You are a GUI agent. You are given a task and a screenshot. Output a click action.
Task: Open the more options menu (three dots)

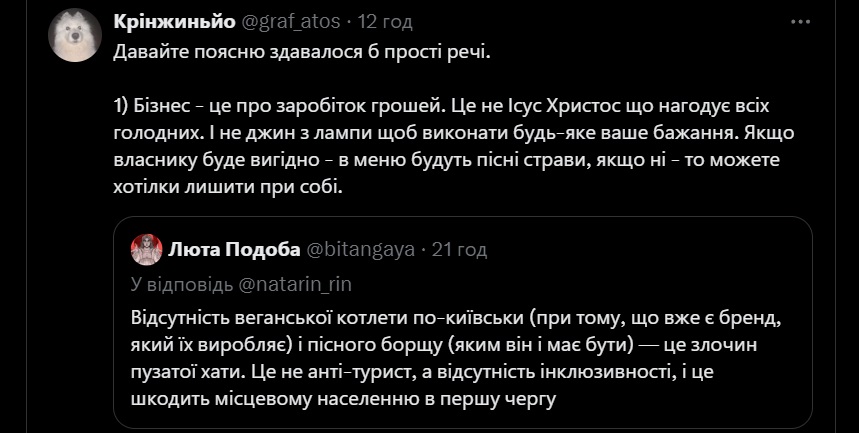800,21
